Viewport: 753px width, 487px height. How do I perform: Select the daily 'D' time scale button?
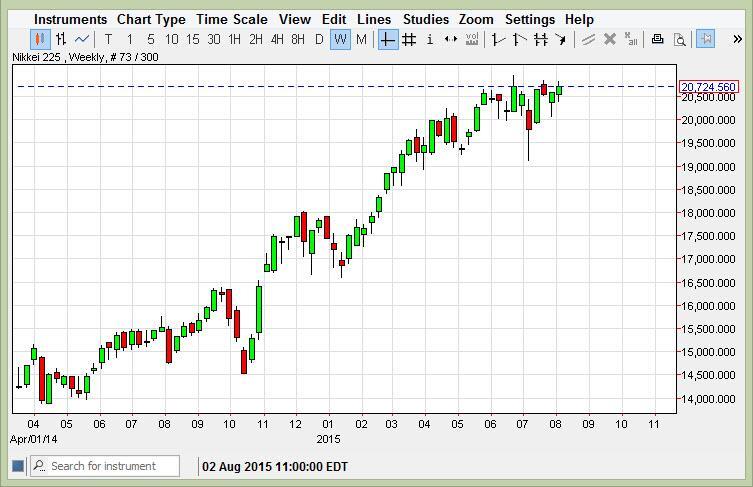point(319,39)
